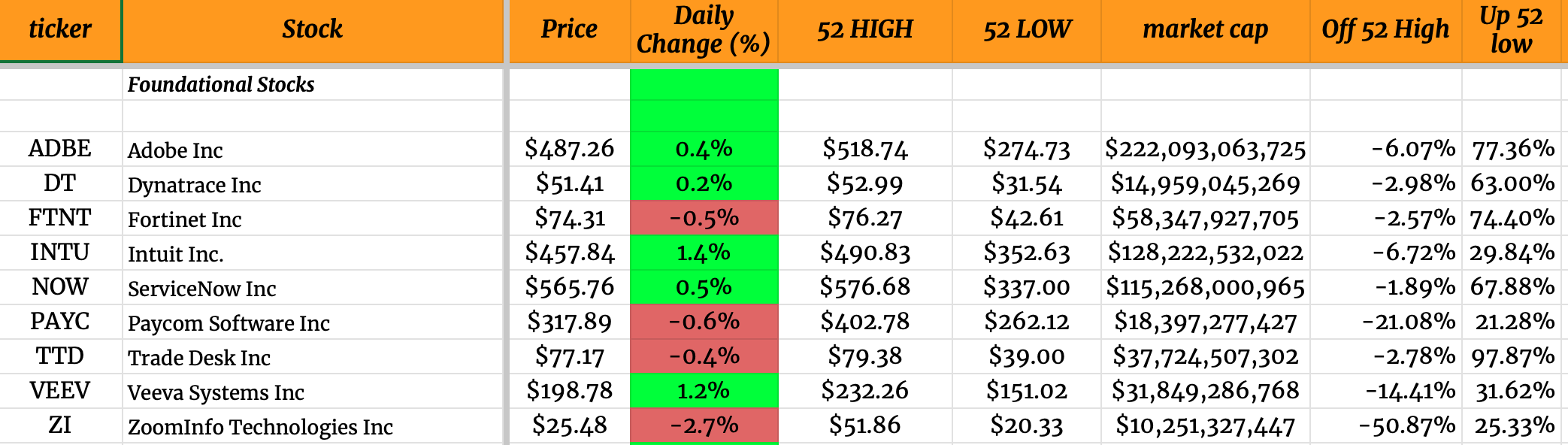The image size is (1568, 445).
Task: Select the 52 LOW column header
Action: tap(1027, 30)
